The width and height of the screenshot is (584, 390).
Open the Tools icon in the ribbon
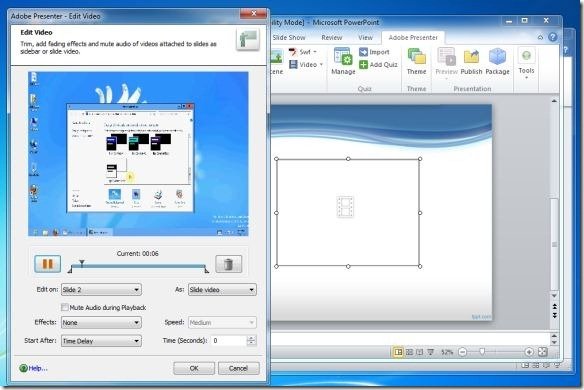tap(526, 56)
